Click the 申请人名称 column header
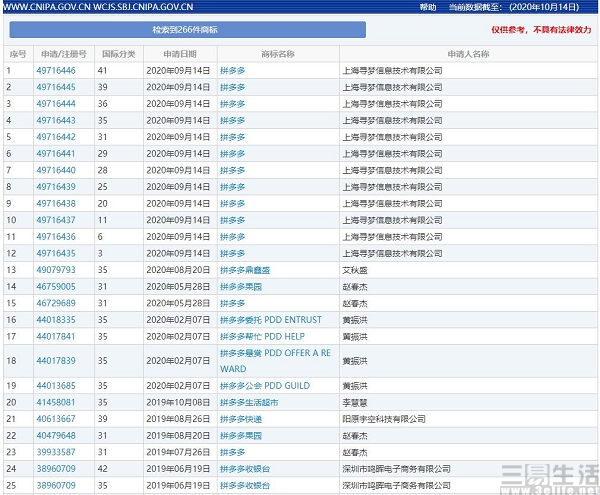Screen dimensions: 600x495 (468, 54)
